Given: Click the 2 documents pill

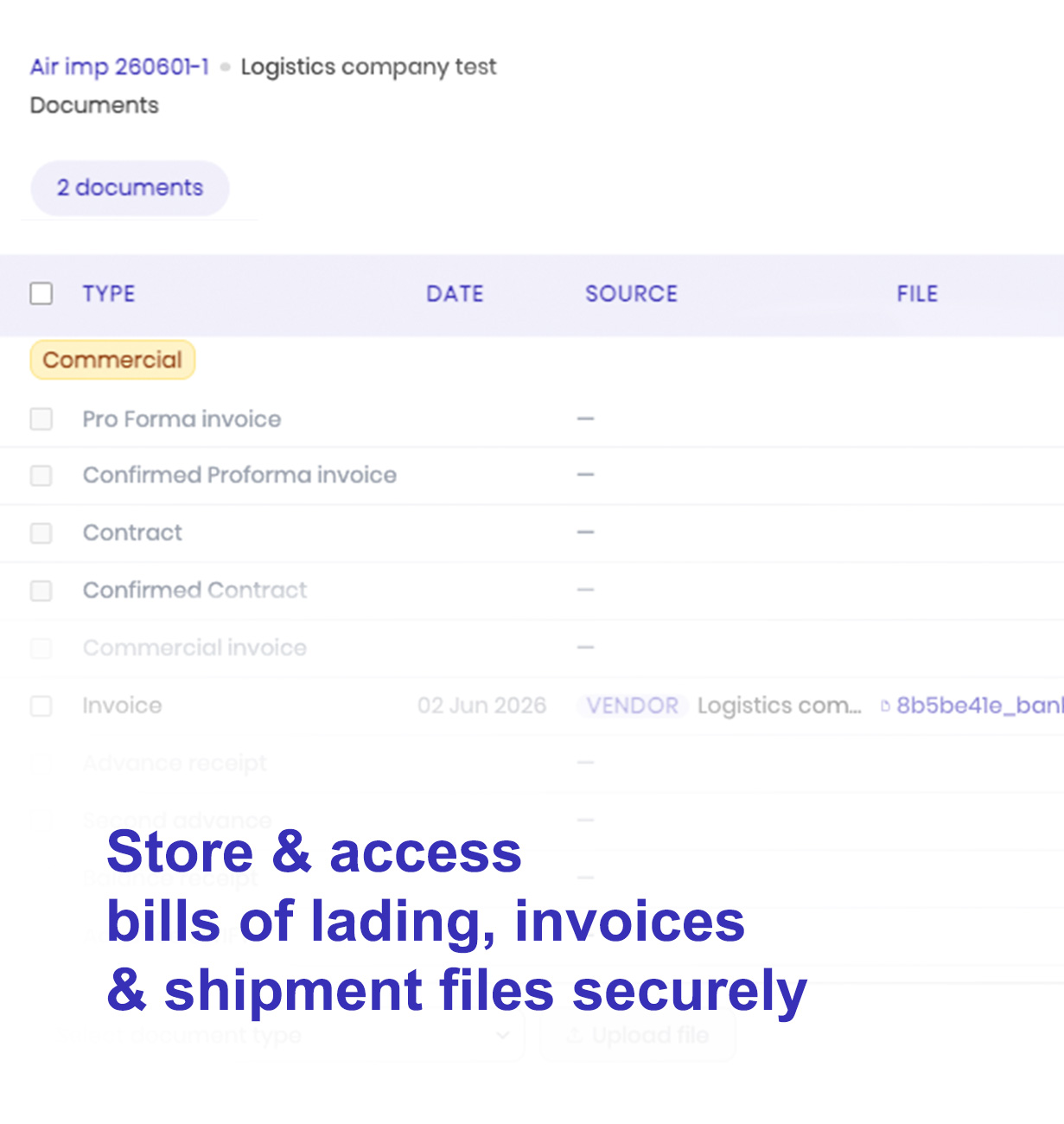Looking at the screenshot, I should [130, 188].
